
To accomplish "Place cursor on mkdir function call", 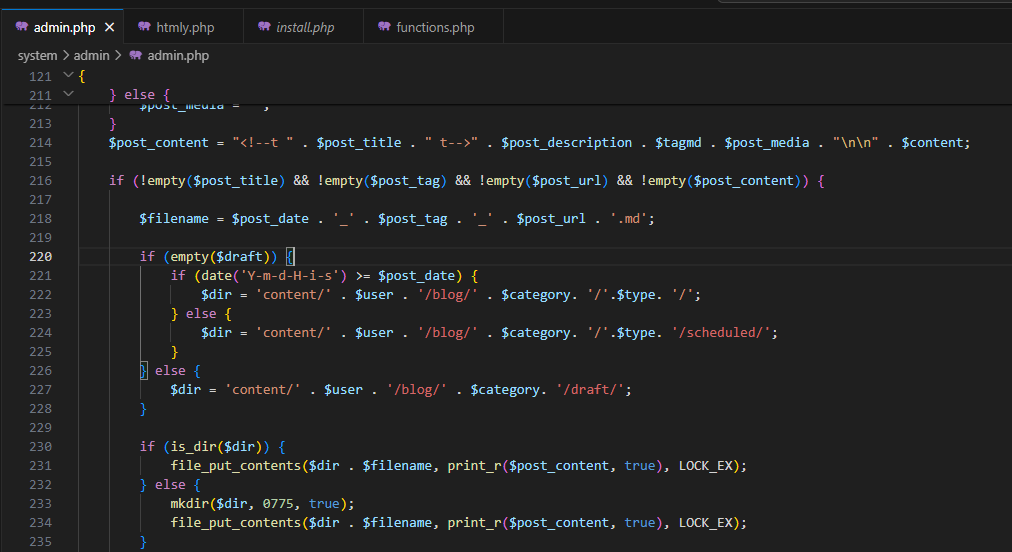I will coord(190,503).
